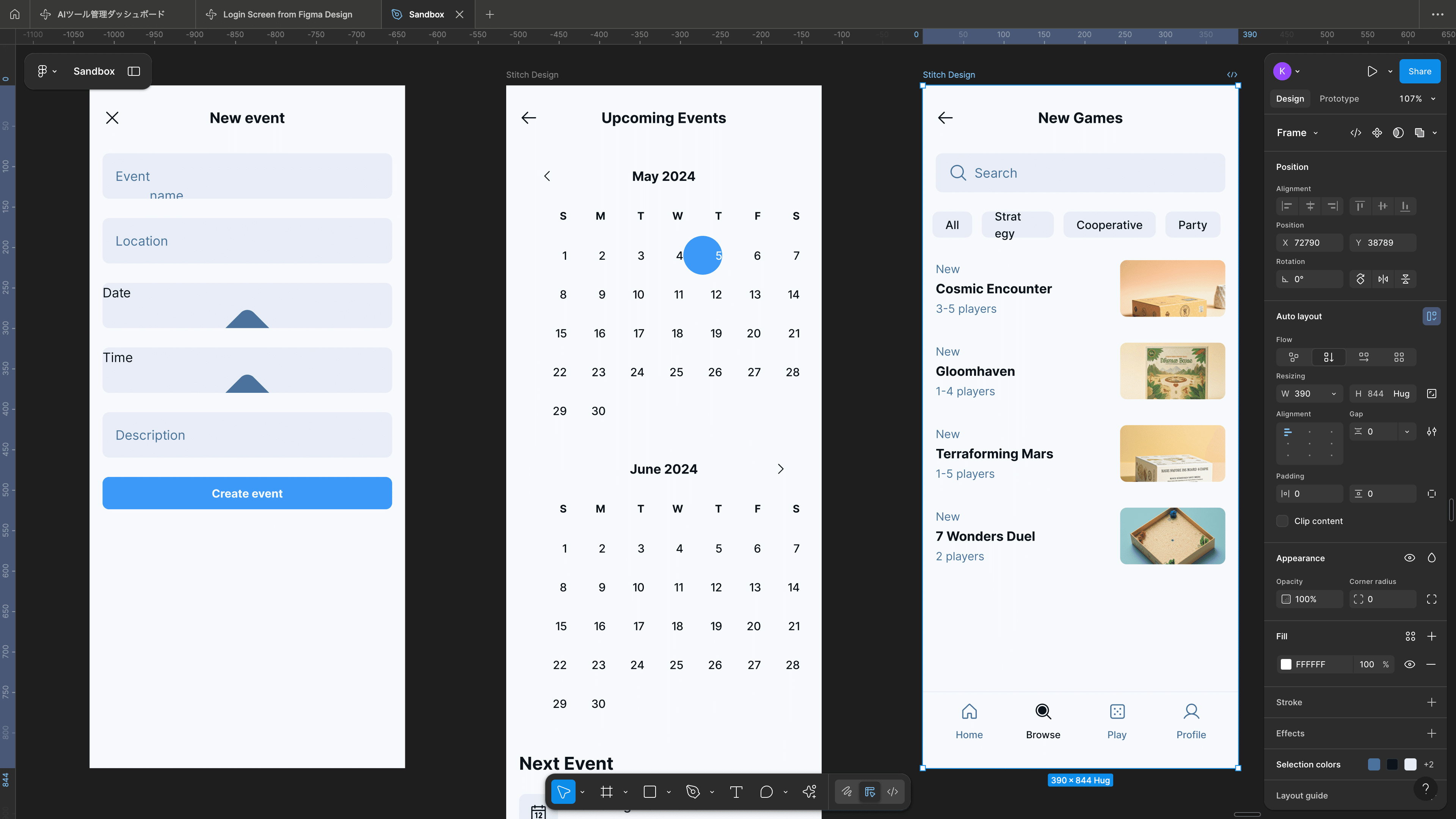Select the Pen tool

pos(693,792)
